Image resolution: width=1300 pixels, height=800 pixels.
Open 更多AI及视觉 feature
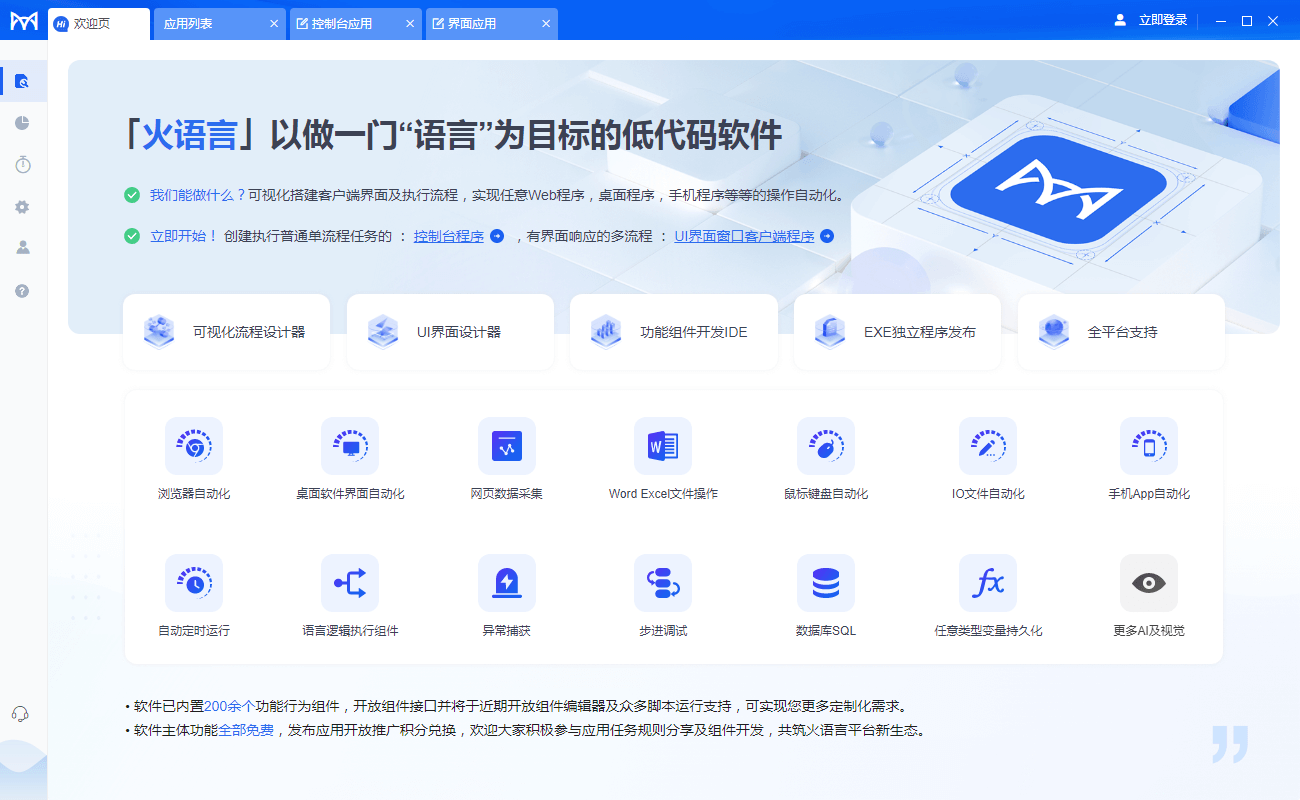pyautogui.click(x=1148, y=582)
